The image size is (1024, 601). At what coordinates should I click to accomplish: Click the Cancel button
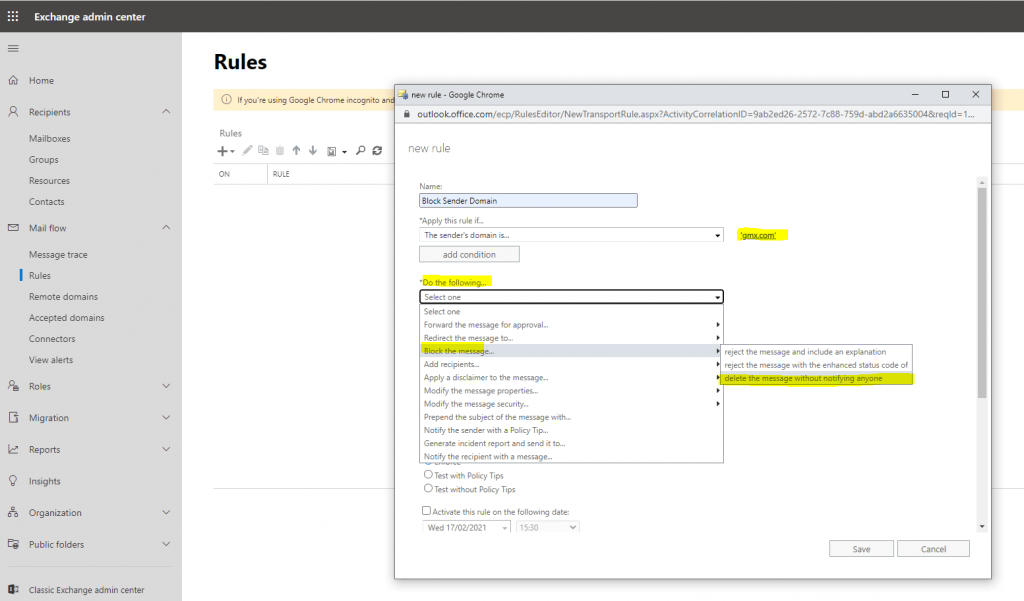[933, 549]
